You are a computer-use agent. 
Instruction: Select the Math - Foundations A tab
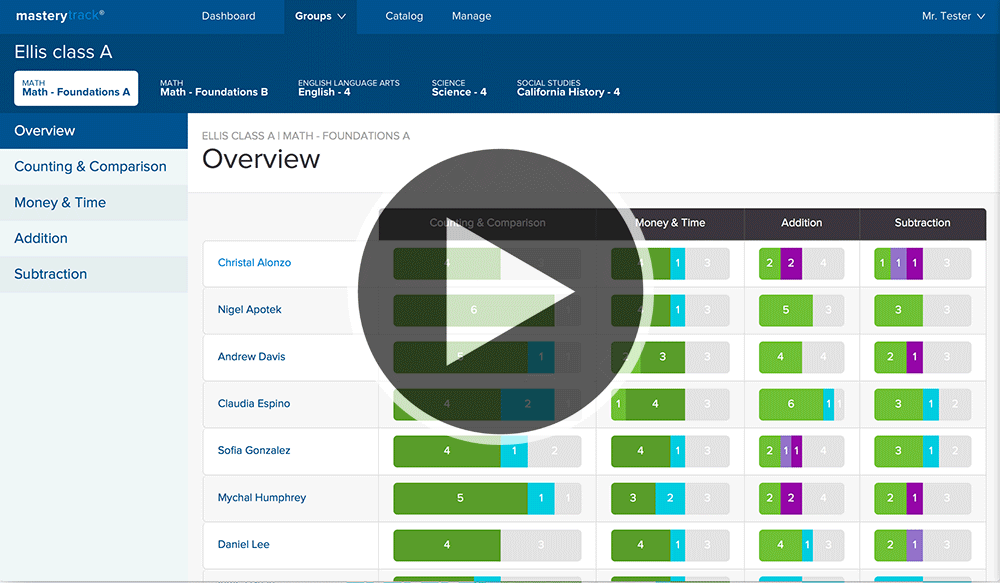click(x=76, y=88)
